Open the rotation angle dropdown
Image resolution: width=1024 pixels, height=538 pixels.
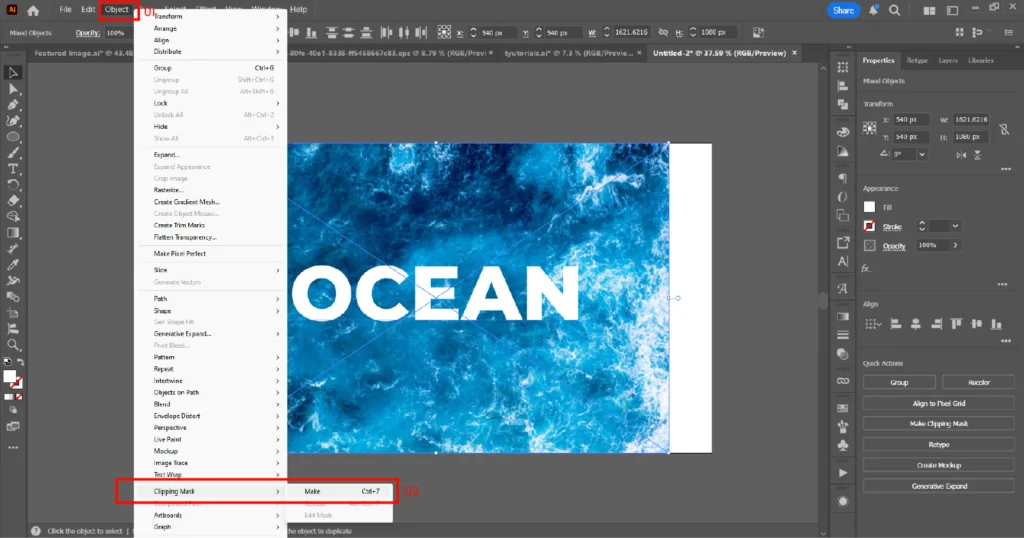point(922,155)
